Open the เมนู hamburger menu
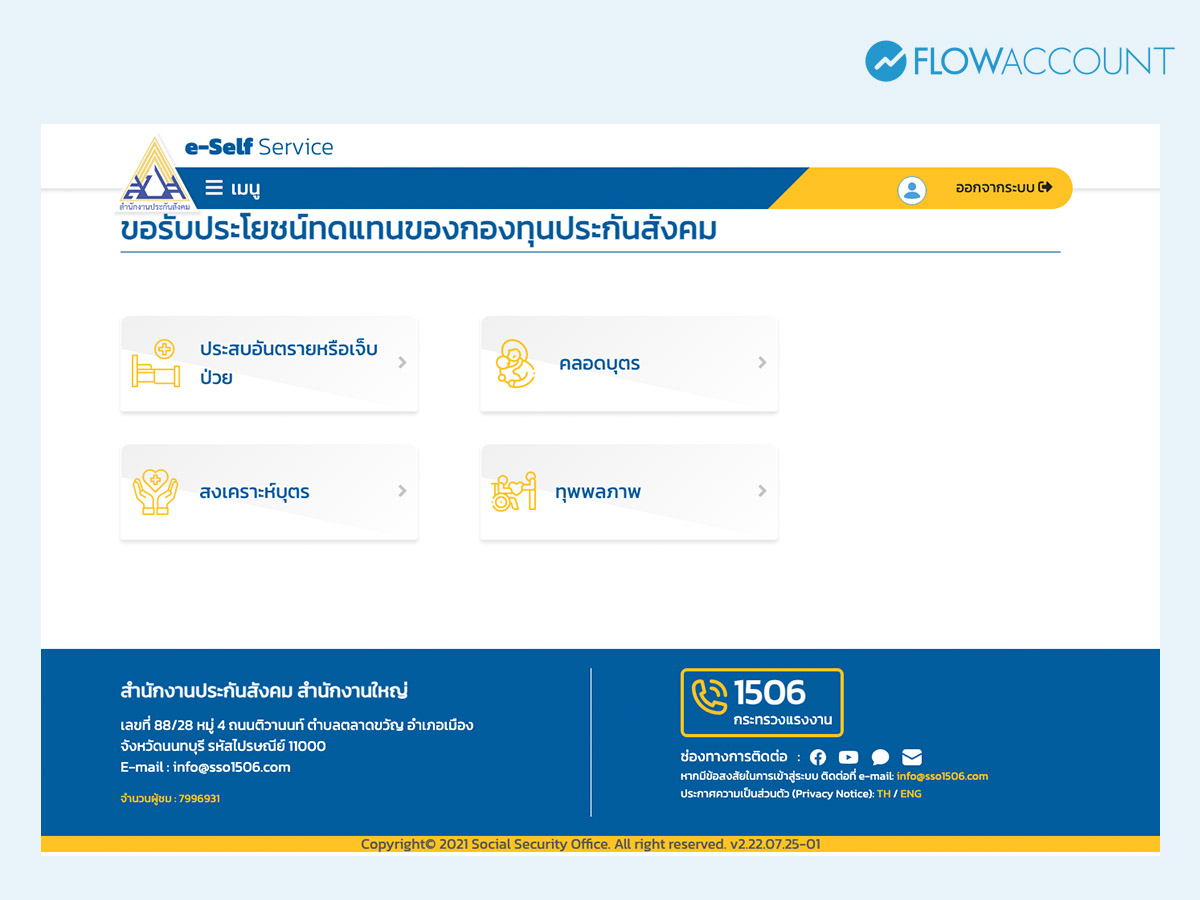This screenshot has height=900, width=1200. click(232, 188)
